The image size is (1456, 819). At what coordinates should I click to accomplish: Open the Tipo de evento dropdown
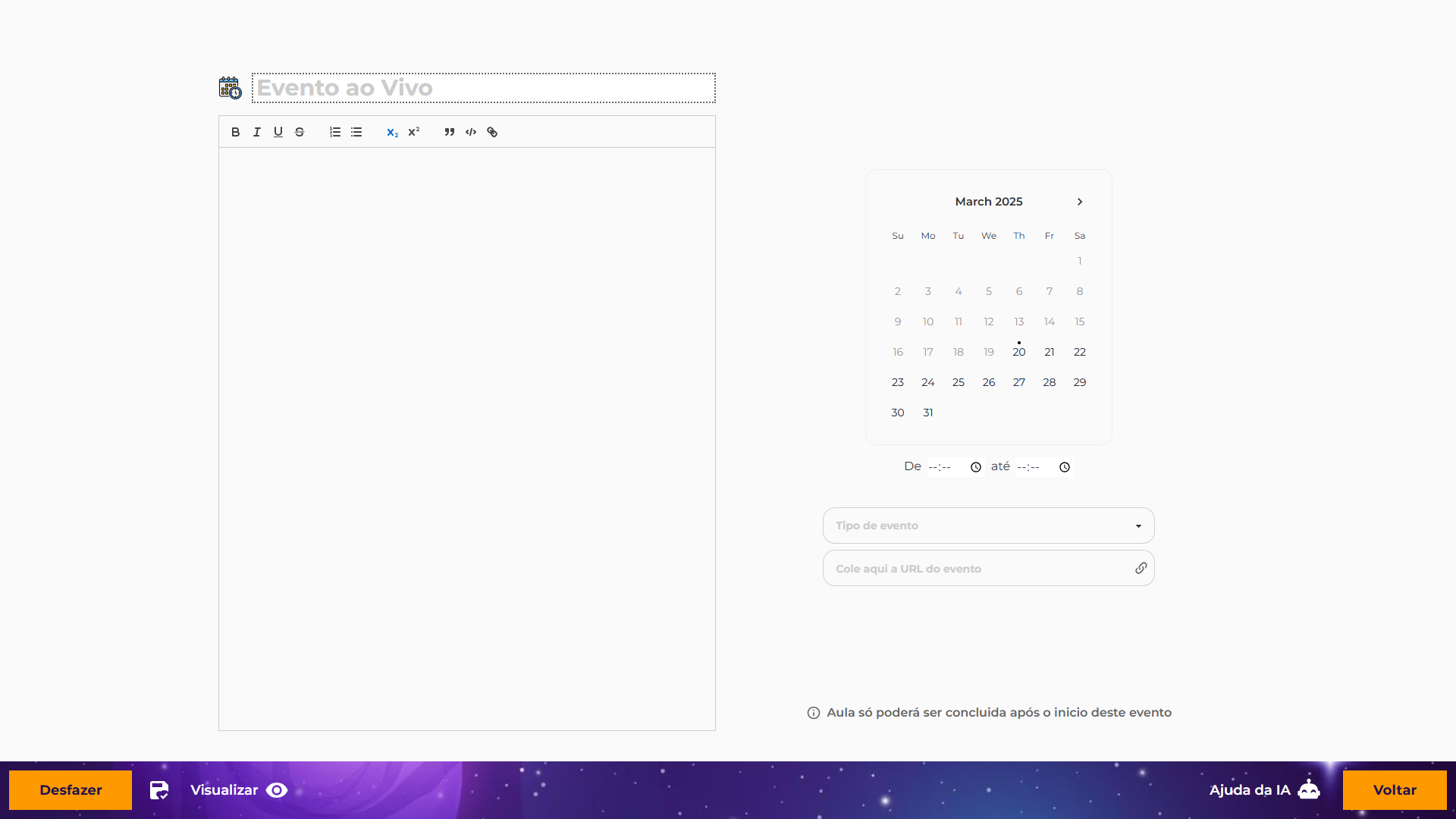coord(988,526)
